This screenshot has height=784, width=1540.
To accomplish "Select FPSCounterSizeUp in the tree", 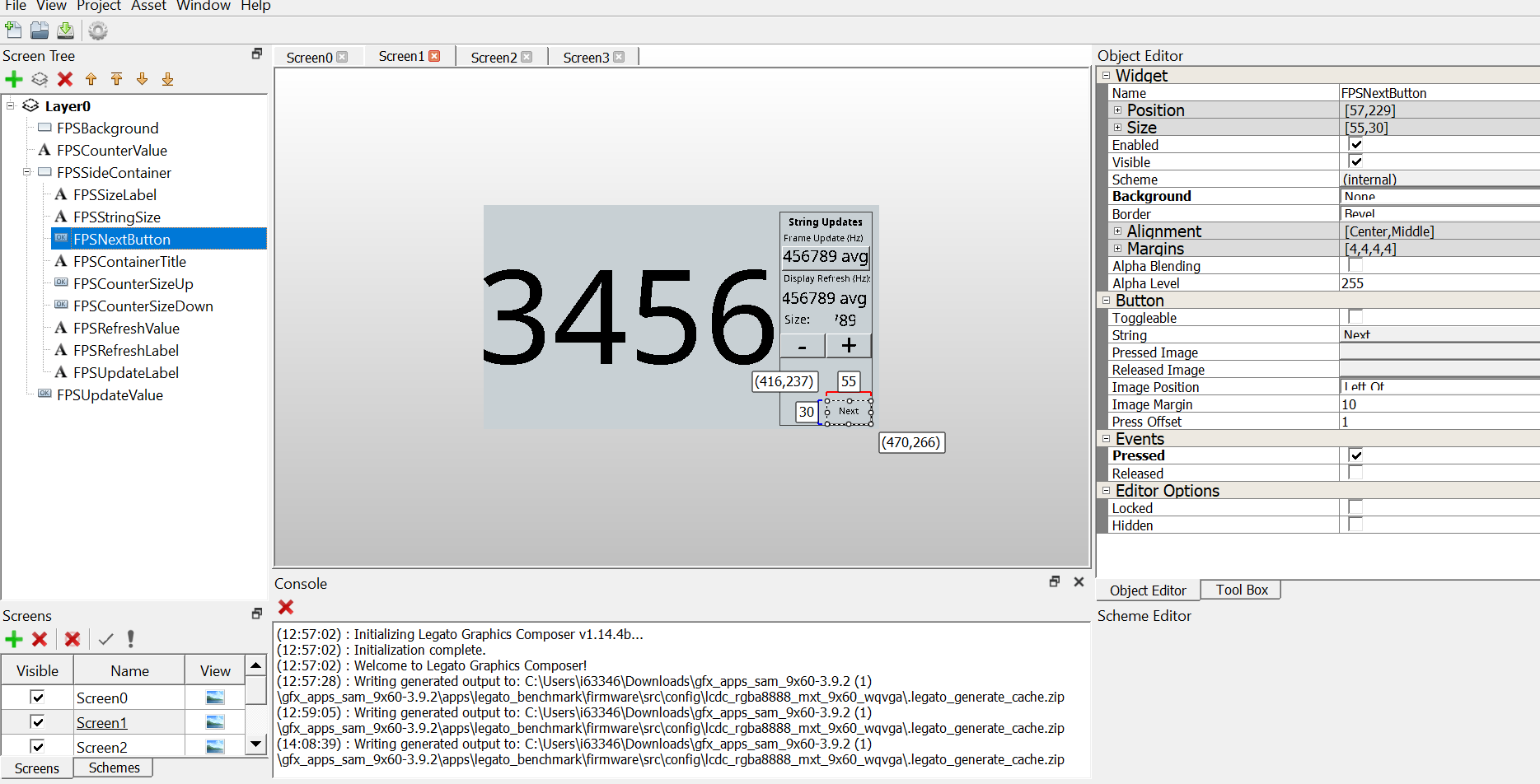I will pos(133,283).
